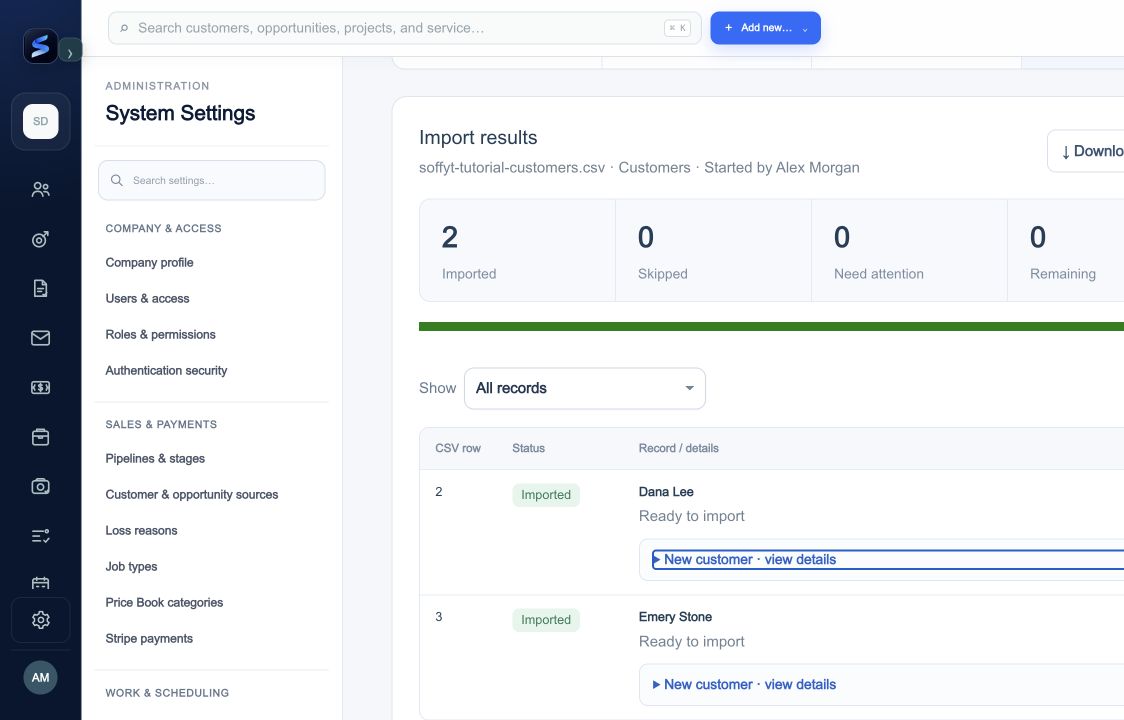
Task: Open Company profile settings
Action: tap(149, 262)
